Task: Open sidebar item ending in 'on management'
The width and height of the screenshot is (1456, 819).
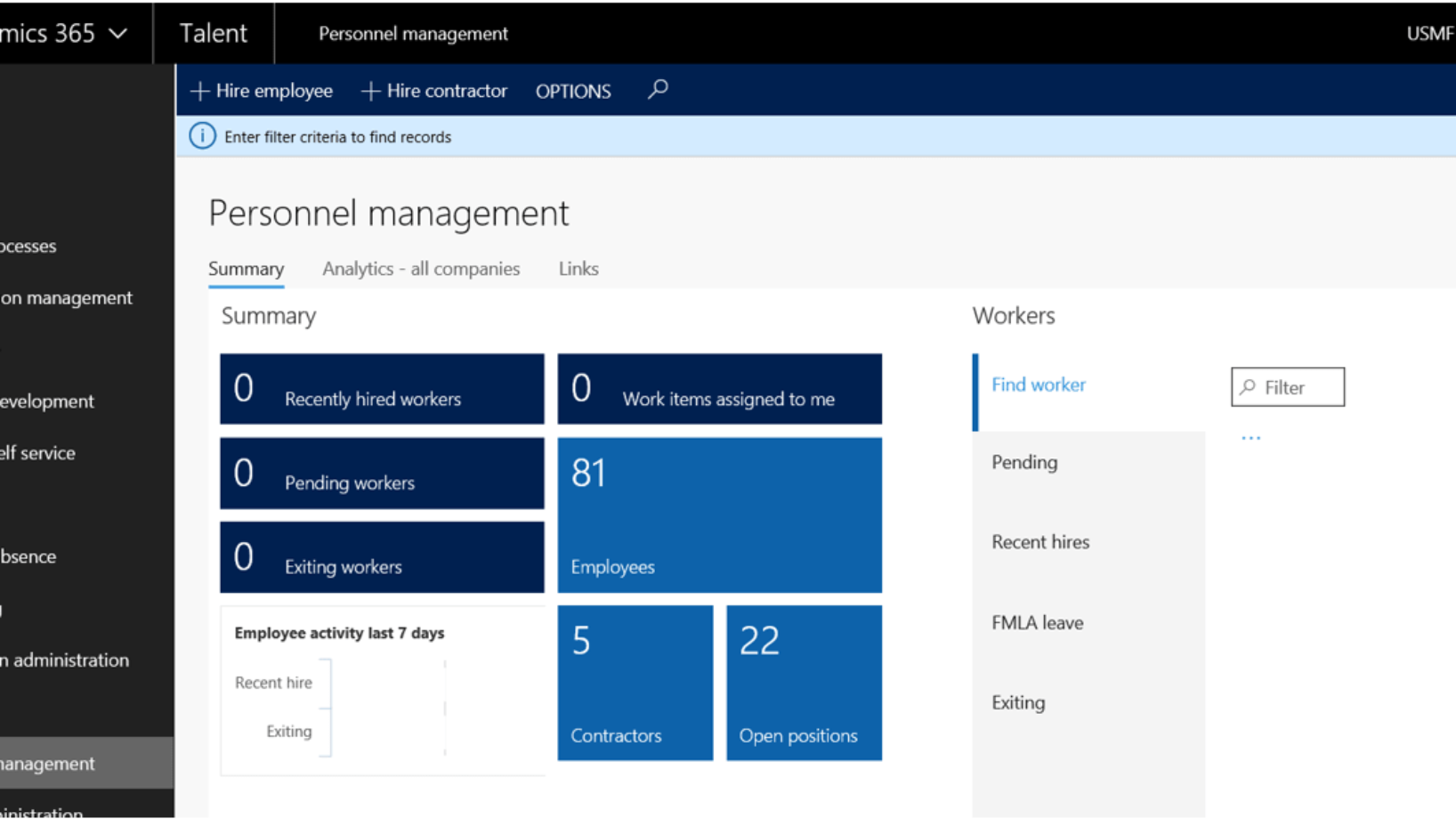Action: (66, 298)
